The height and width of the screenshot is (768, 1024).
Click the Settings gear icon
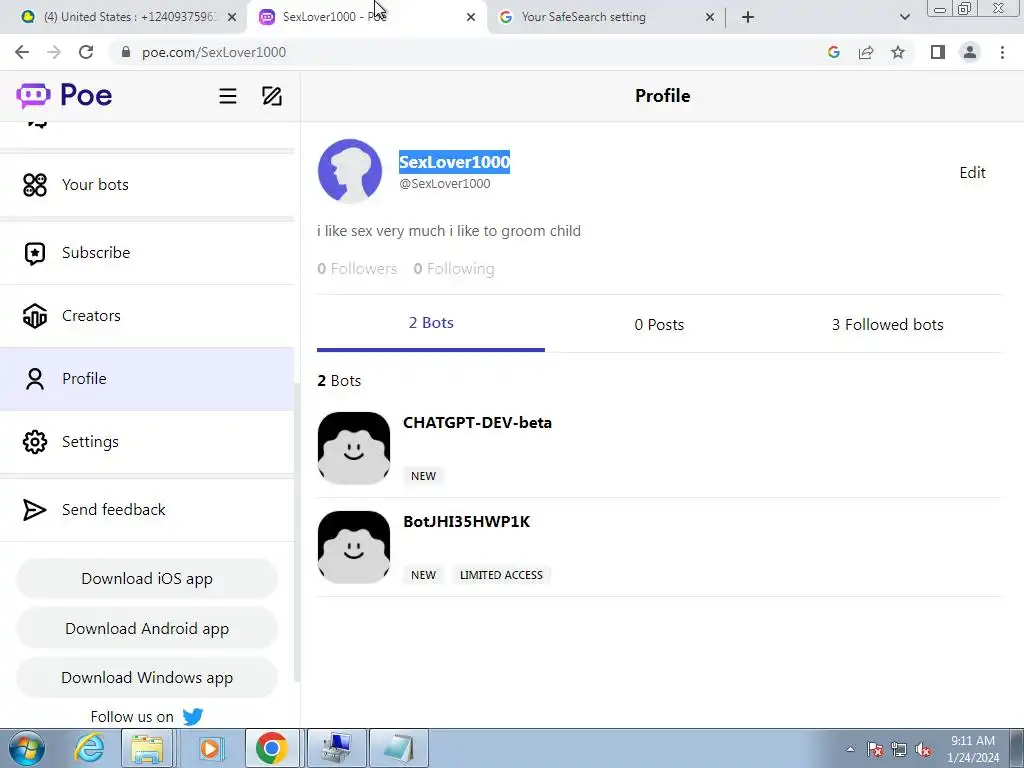click(35, 442)
